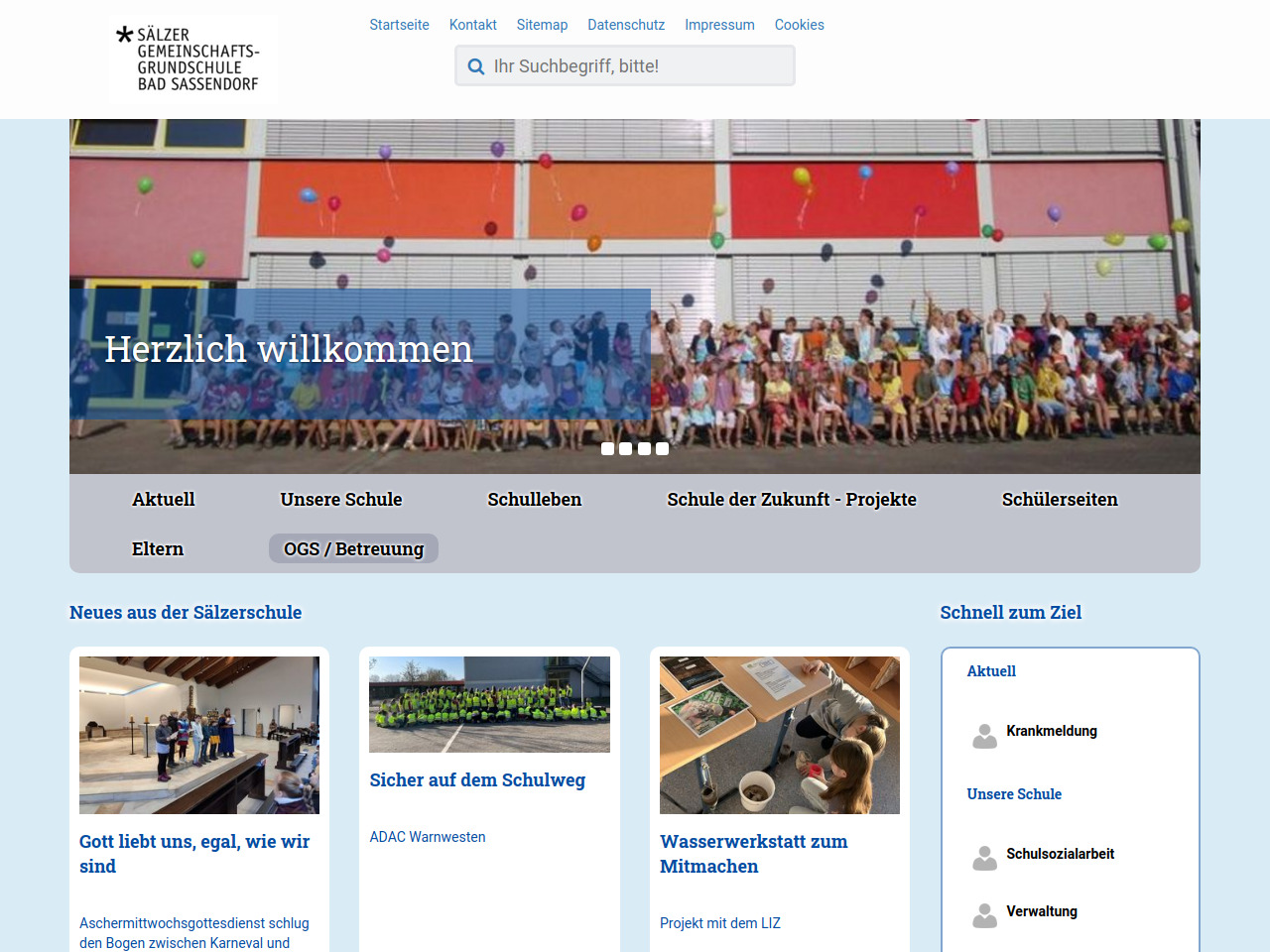Open the Kontakt link in header
This screenshot has width=1270, height=952.
click(472, 25)
